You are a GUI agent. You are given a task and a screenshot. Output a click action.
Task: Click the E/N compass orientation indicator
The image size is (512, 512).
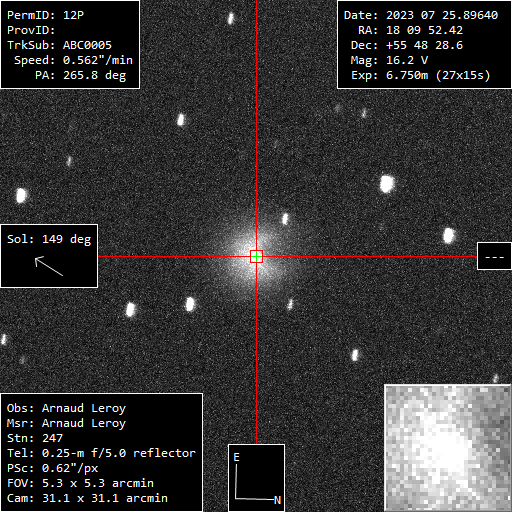tap(256, 478)
